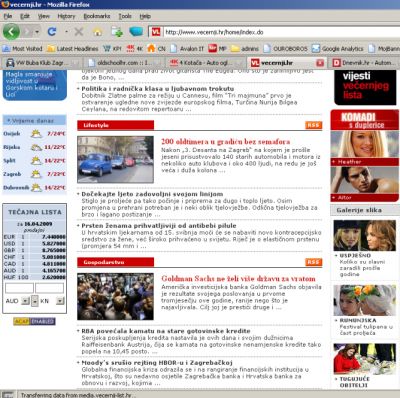This screenshot has width=400, height=398.
Task: Click the green Back navigation arrow
Action: point(11,32)
